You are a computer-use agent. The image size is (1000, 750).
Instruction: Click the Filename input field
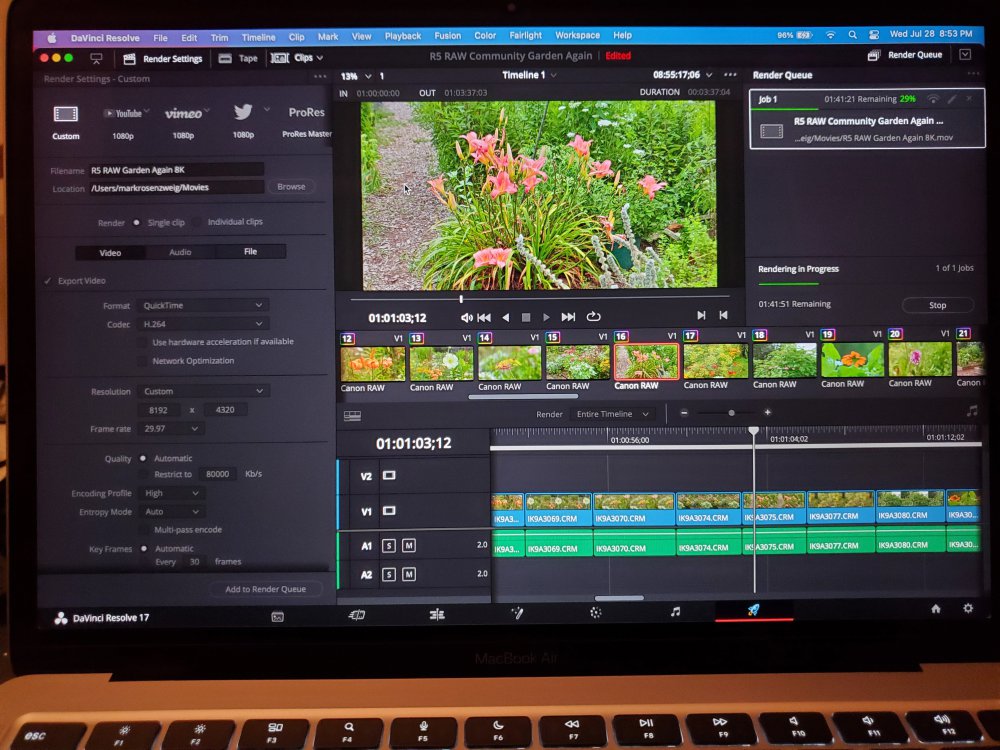[176, 170]
